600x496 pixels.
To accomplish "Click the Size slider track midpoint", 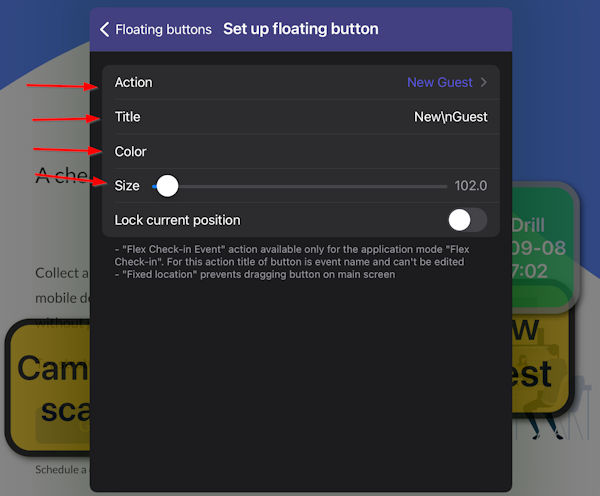I will click(x=300, y=186).
